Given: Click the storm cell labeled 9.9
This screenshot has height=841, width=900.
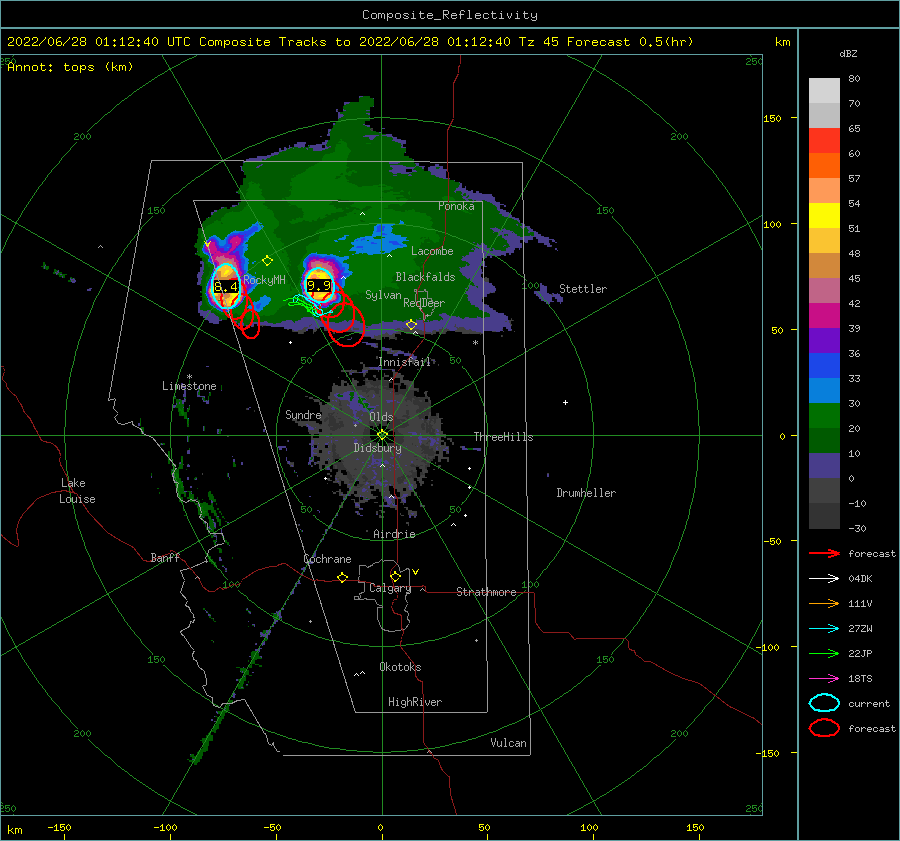Looking at the screenshot, I should click(x=319, y=285).
